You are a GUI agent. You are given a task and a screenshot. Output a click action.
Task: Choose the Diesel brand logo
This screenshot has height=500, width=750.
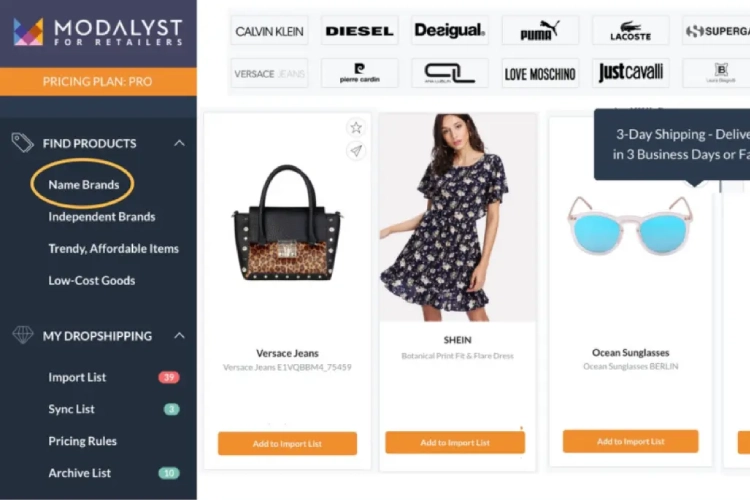point(359,31)
